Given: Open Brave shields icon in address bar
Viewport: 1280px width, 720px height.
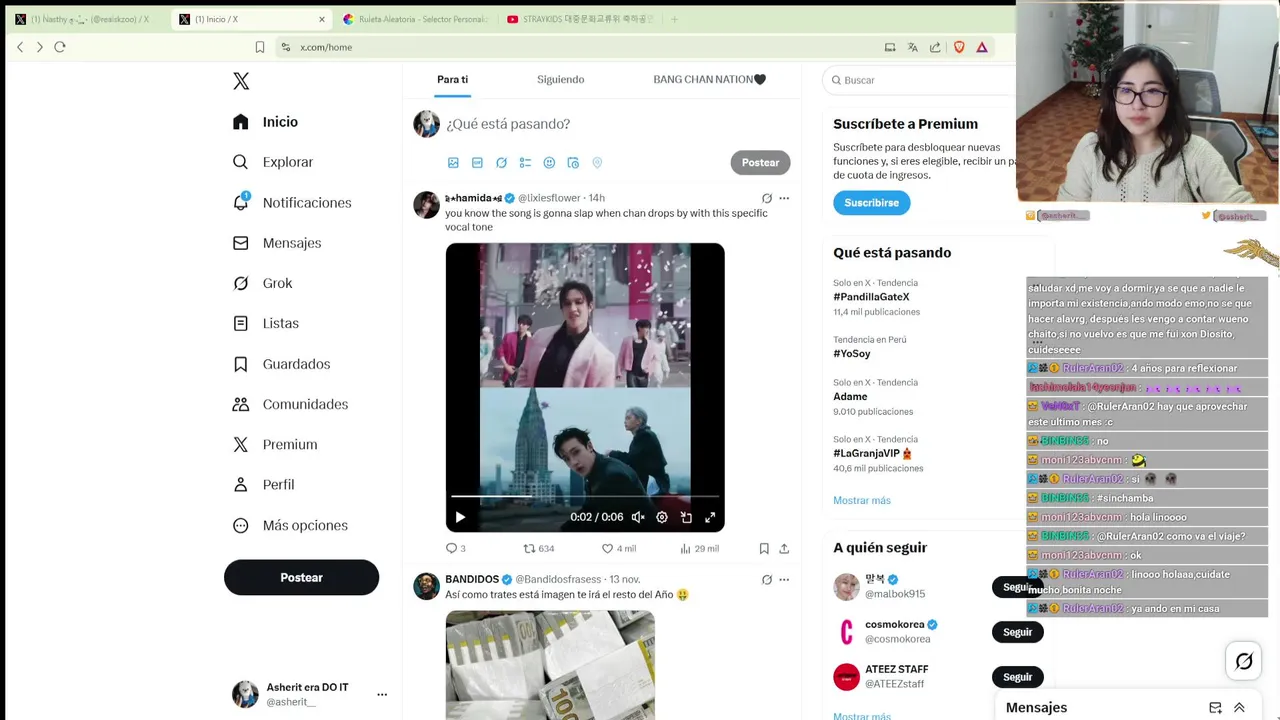Looking at the screenshot, I should [959, 47].
